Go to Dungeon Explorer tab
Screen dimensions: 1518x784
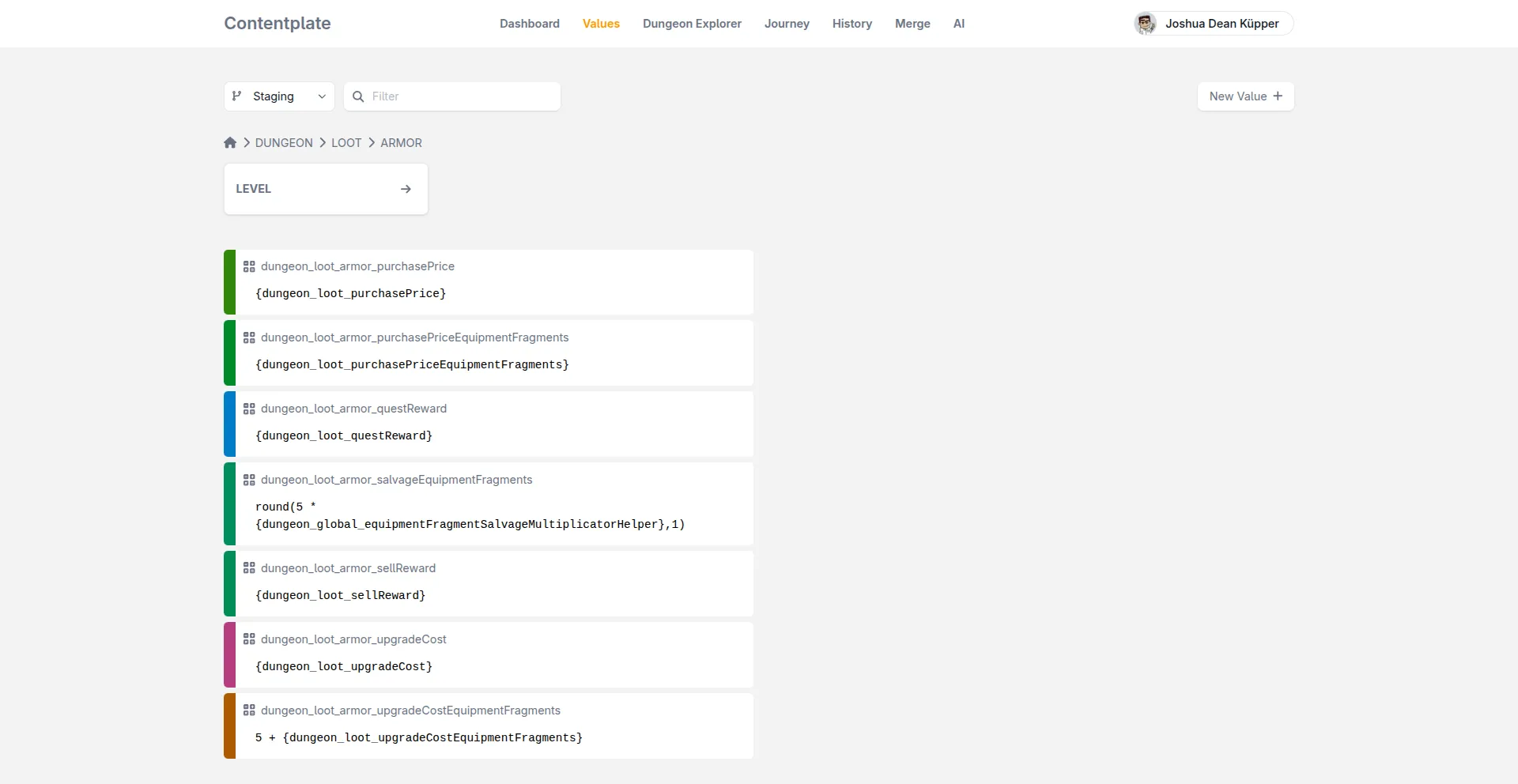click(x=692, y=24)
